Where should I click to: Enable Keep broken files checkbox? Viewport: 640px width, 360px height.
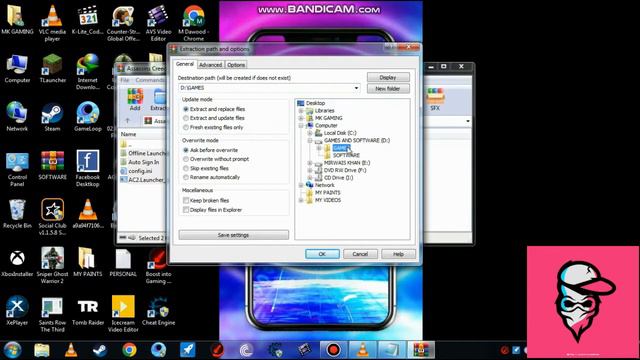pyautogui.click(x=186, y=200)
